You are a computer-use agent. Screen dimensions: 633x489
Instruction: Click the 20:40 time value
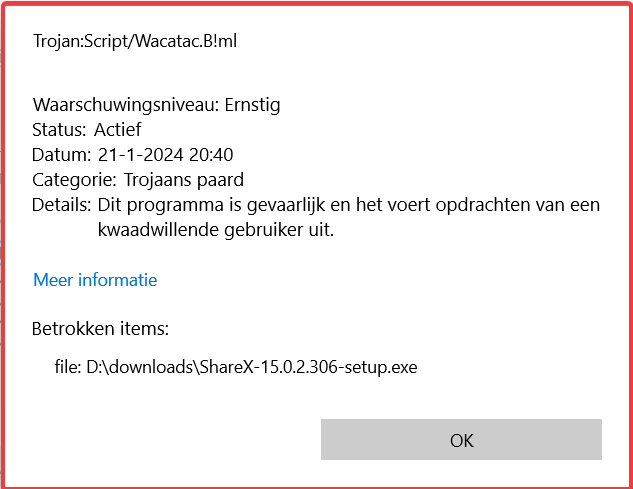click(x=213, y=154)
